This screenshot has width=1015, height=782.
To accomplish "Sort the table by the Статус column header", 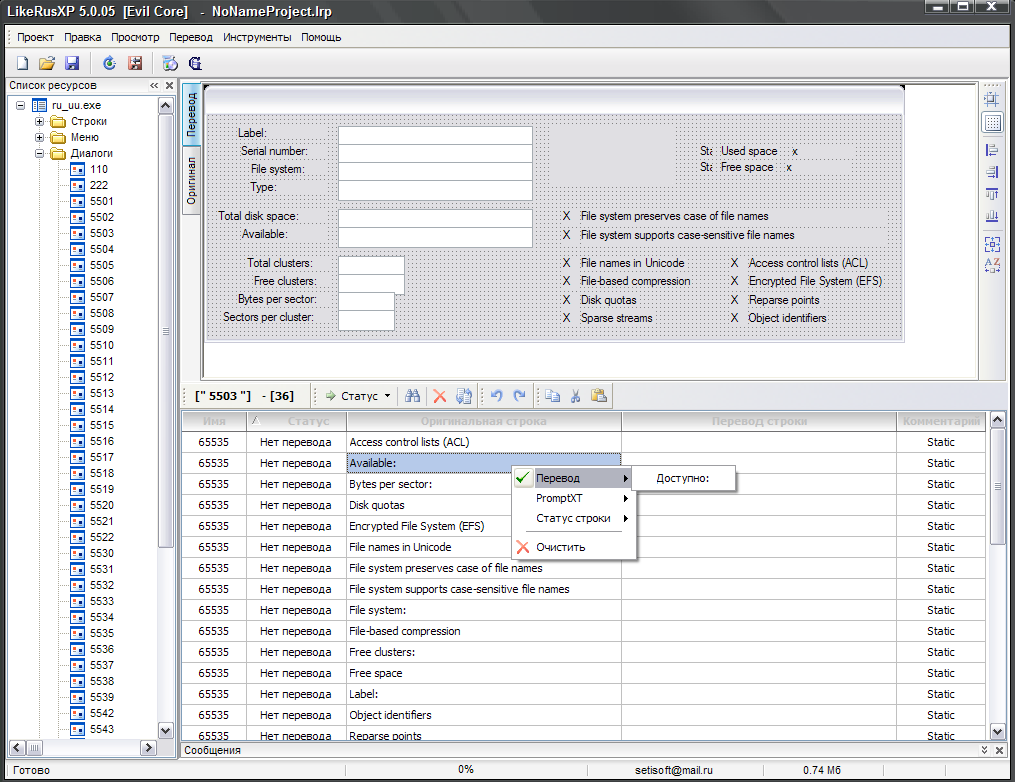I will (296, 421).
